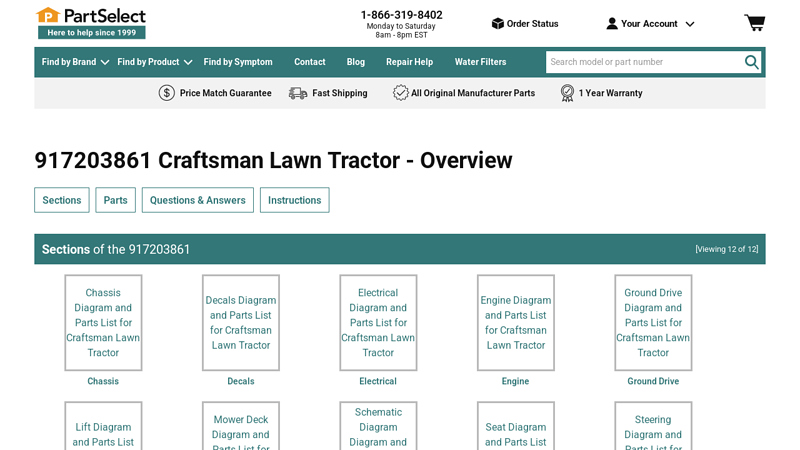The height and width of the screenshot is (450, 800).
Task: Open Water Filters menu item
Action: [x=481, y=62]
